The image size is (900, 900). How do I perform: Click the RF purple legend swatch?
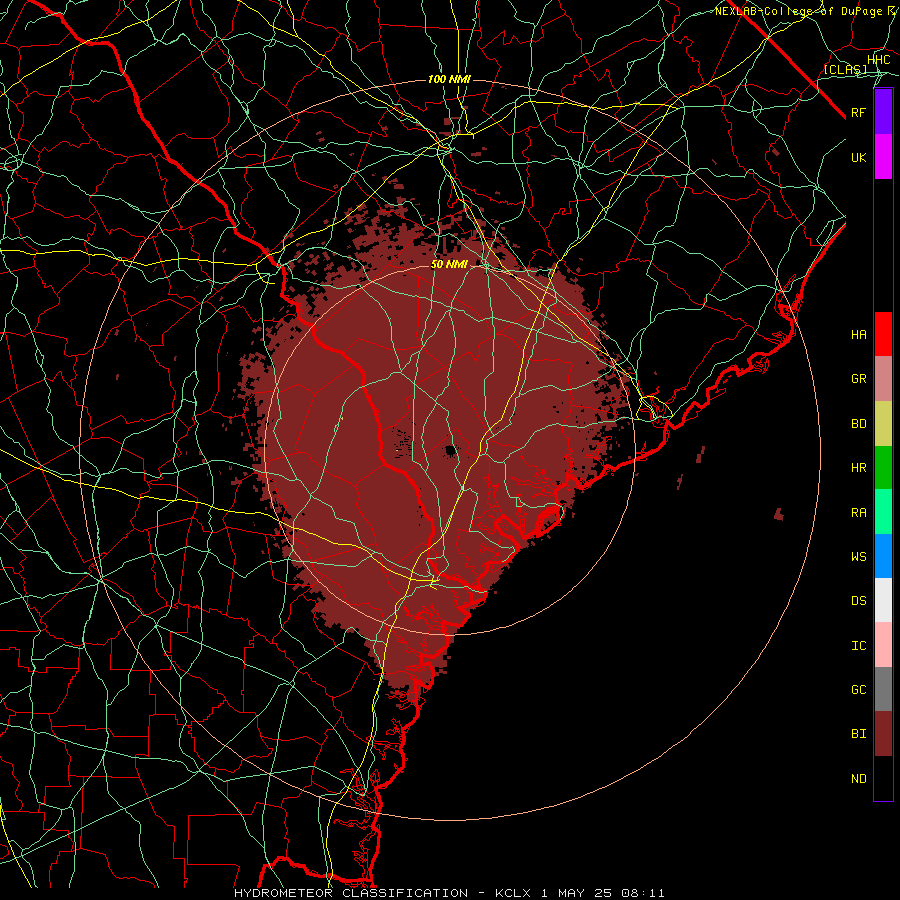[883, 112]
